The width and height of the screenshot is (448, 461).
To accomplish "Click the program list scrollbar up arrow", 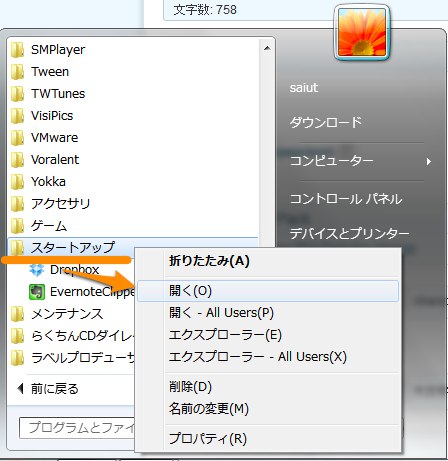I will point(267,49).
